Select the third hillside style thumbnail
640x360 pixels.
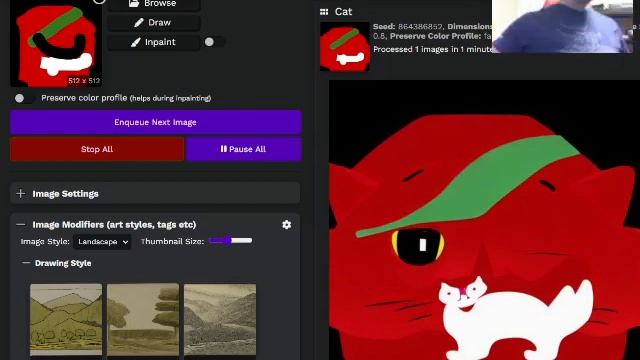click(220, 319)
